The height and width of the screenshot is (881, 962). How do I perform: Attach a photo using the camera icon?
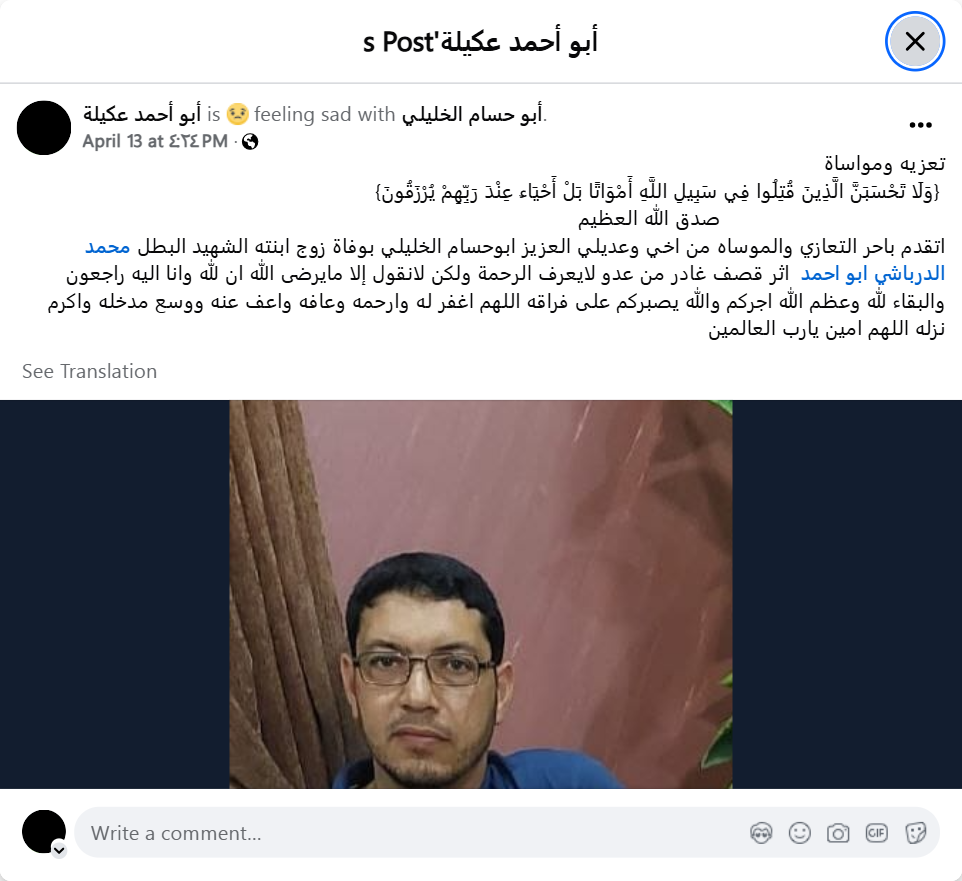click(x=838, y=833)
